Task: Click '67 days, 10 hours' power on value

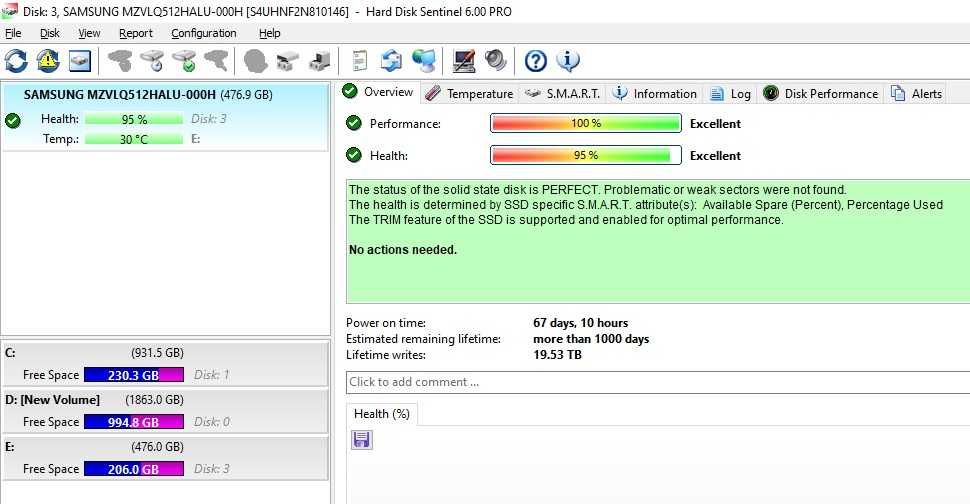Action: pyautogui.click(x=580, y=323)
